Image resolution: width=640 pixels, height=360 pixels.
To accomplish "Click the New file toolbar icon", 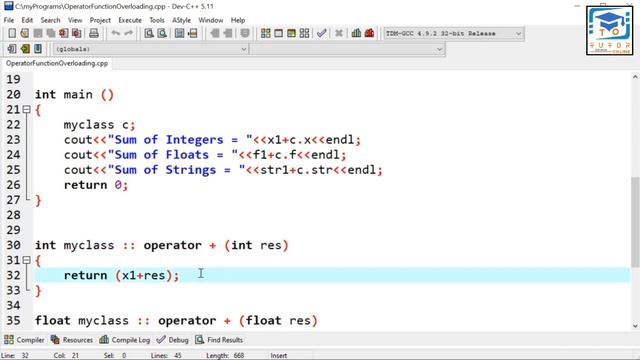I will [12, 33].
